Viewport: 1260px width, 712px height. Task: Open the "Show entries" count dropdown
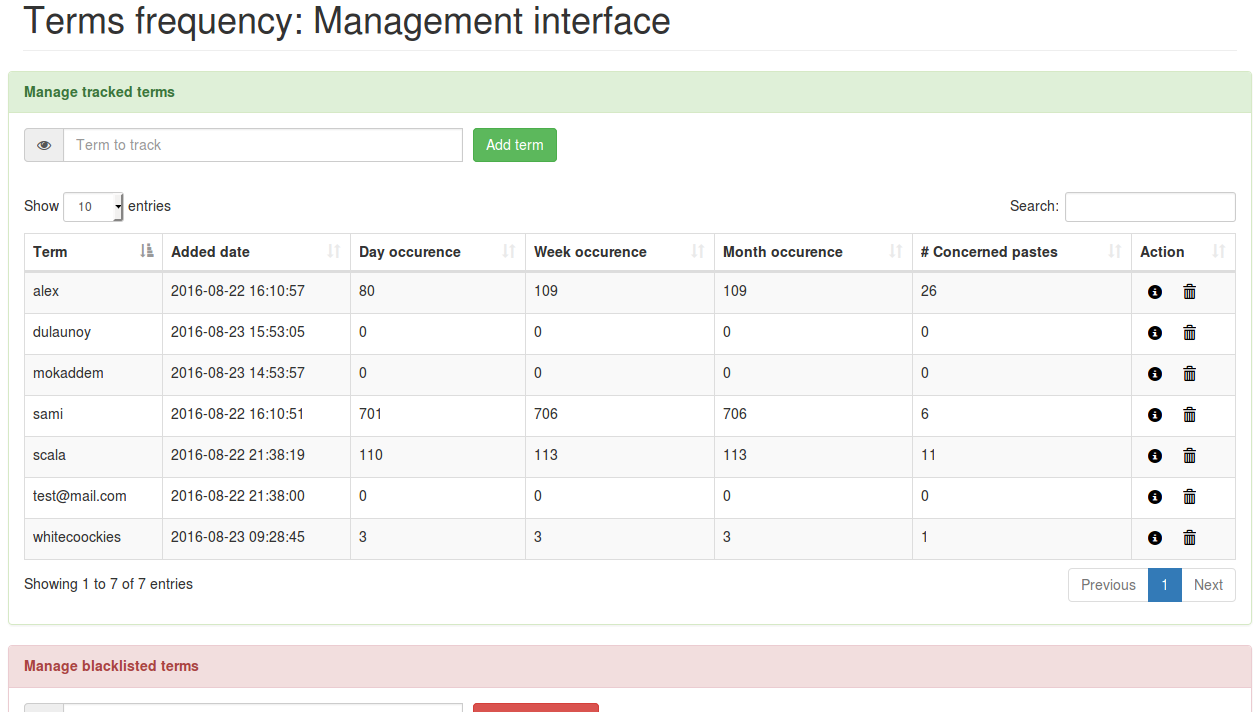(93, 207)
